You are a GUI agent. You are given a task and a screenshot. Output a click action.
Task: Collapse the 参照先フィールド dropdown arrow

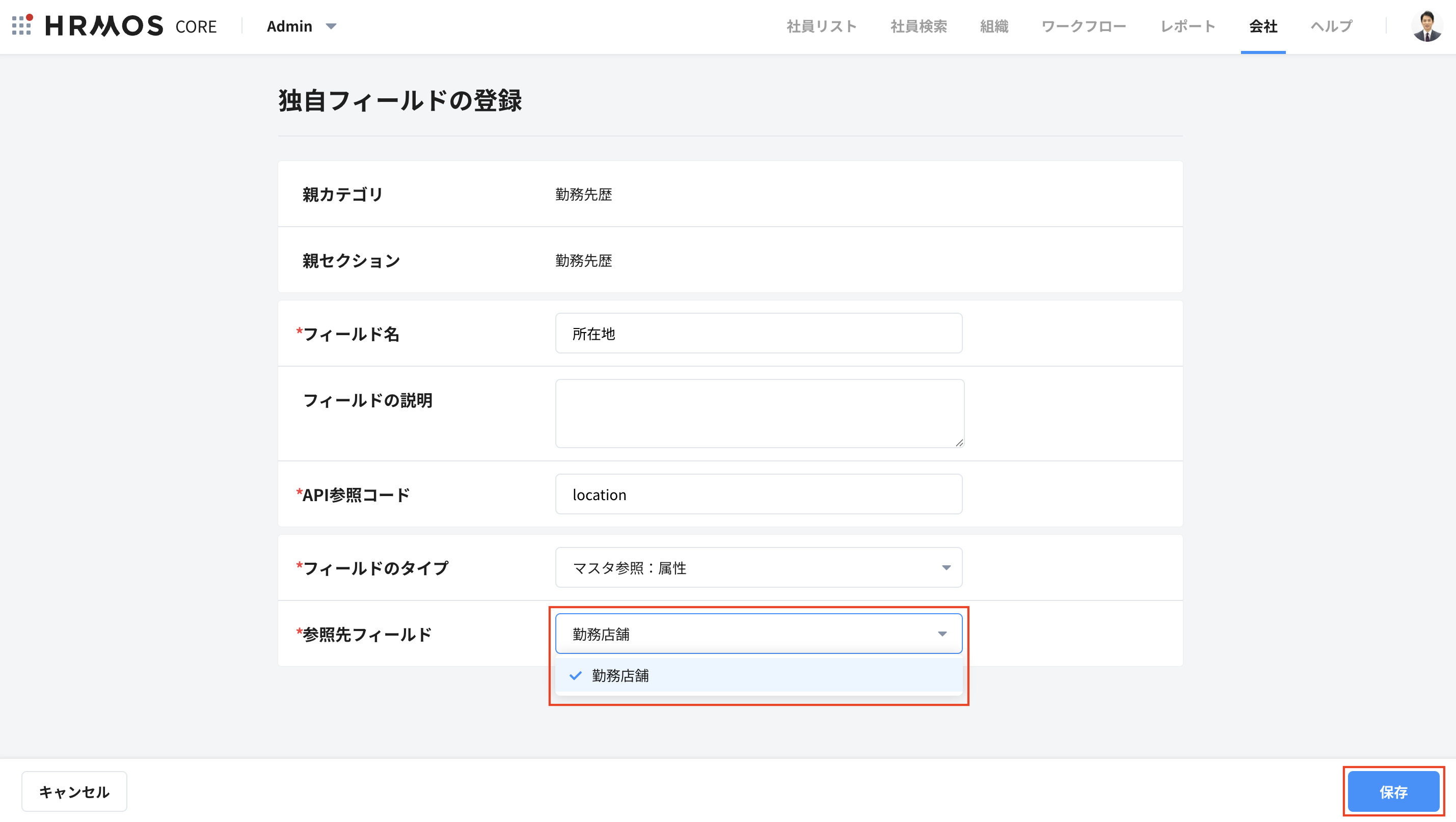941,634
